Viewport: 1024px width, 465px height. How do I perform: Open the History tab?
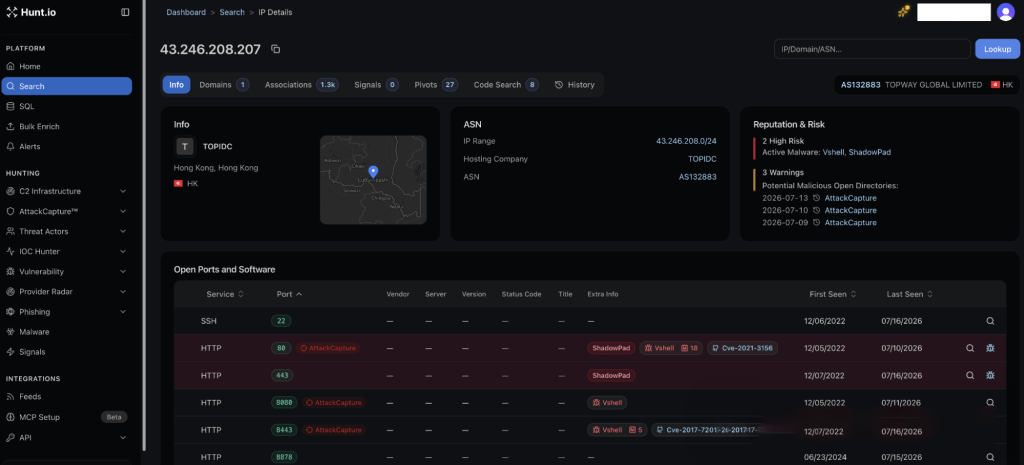point(575,85)
